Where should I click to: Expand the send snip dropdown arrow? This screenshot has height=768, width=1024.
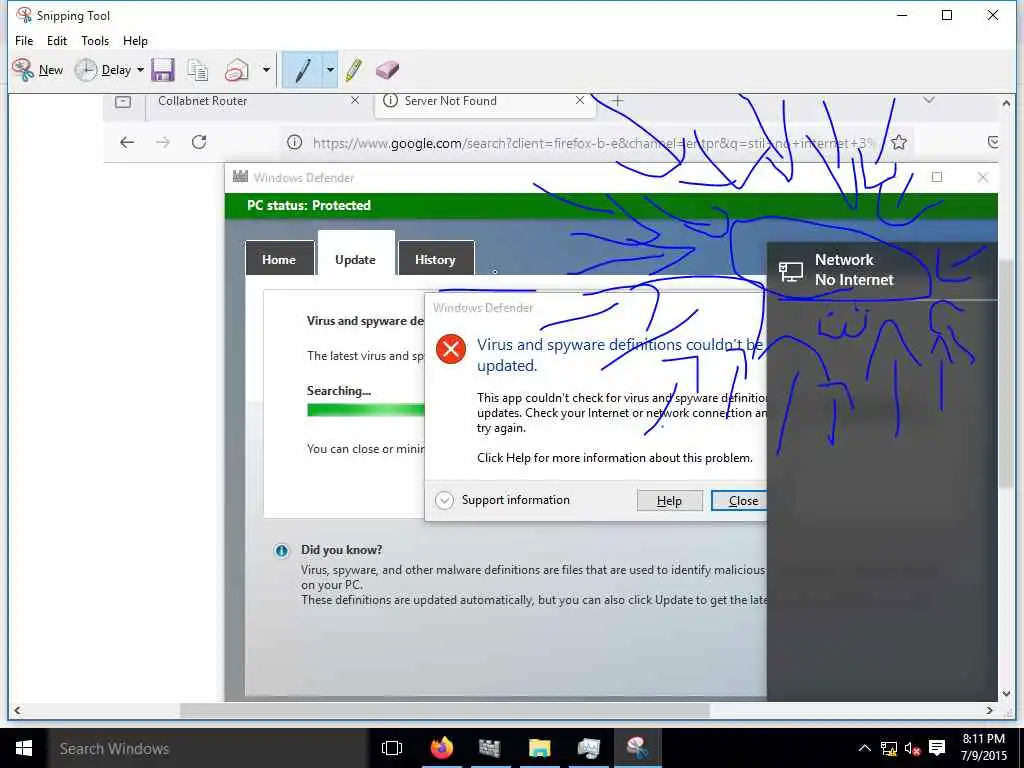tap(266, 70)
